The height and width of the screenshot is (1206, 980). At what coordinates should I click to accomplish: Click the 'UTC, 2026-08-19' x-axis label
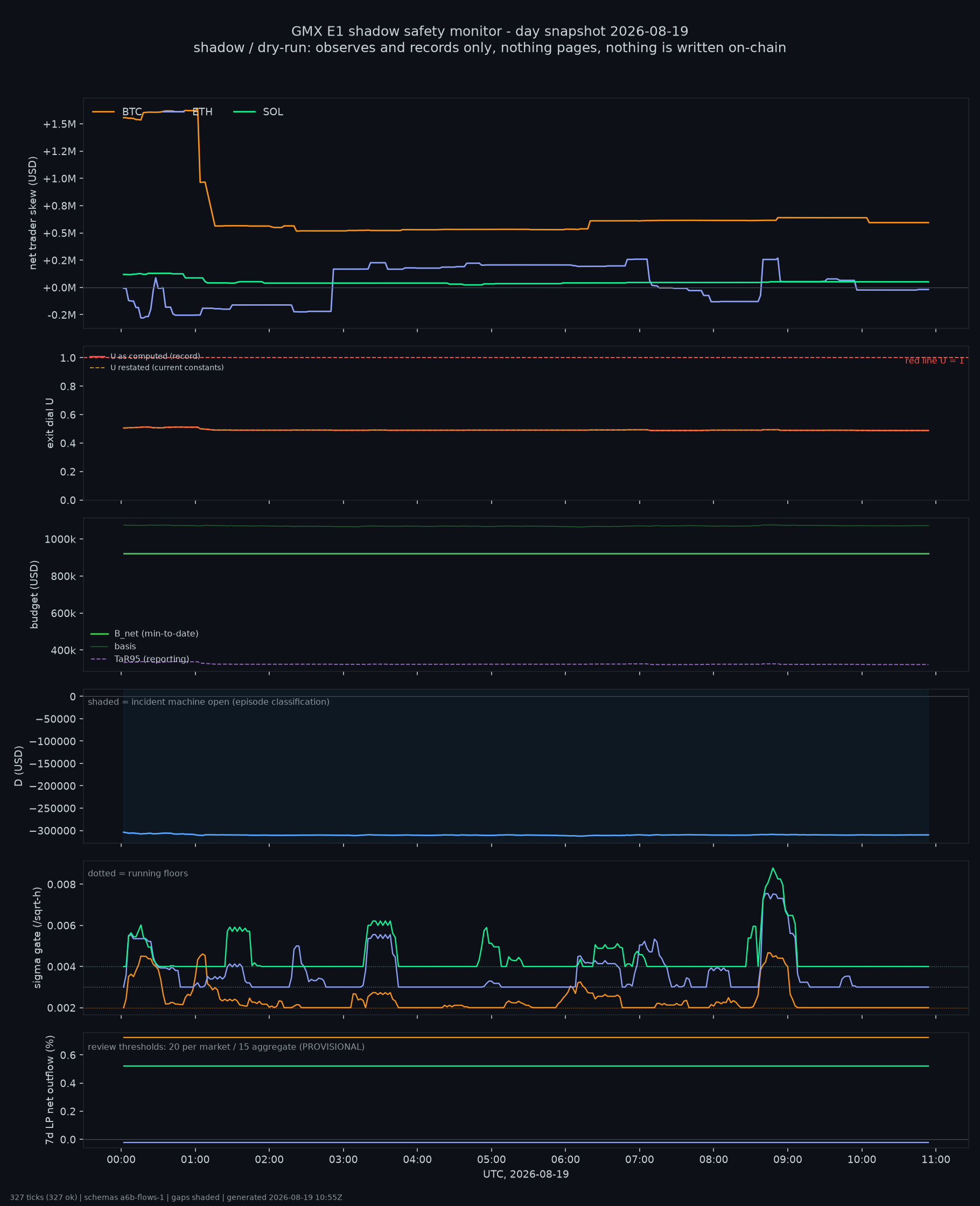click(x=526, y=1174)
